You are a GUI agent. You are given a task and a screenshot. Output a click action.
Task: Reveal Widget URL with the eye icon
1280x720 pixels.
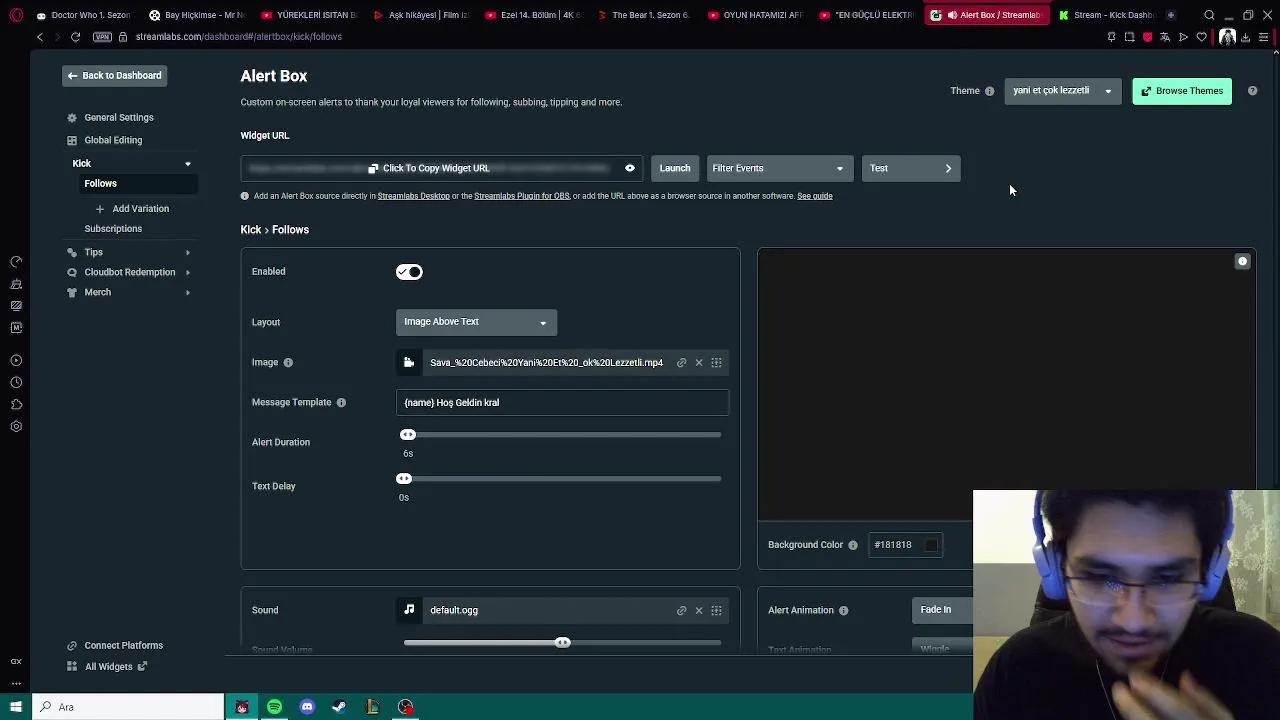630,168
